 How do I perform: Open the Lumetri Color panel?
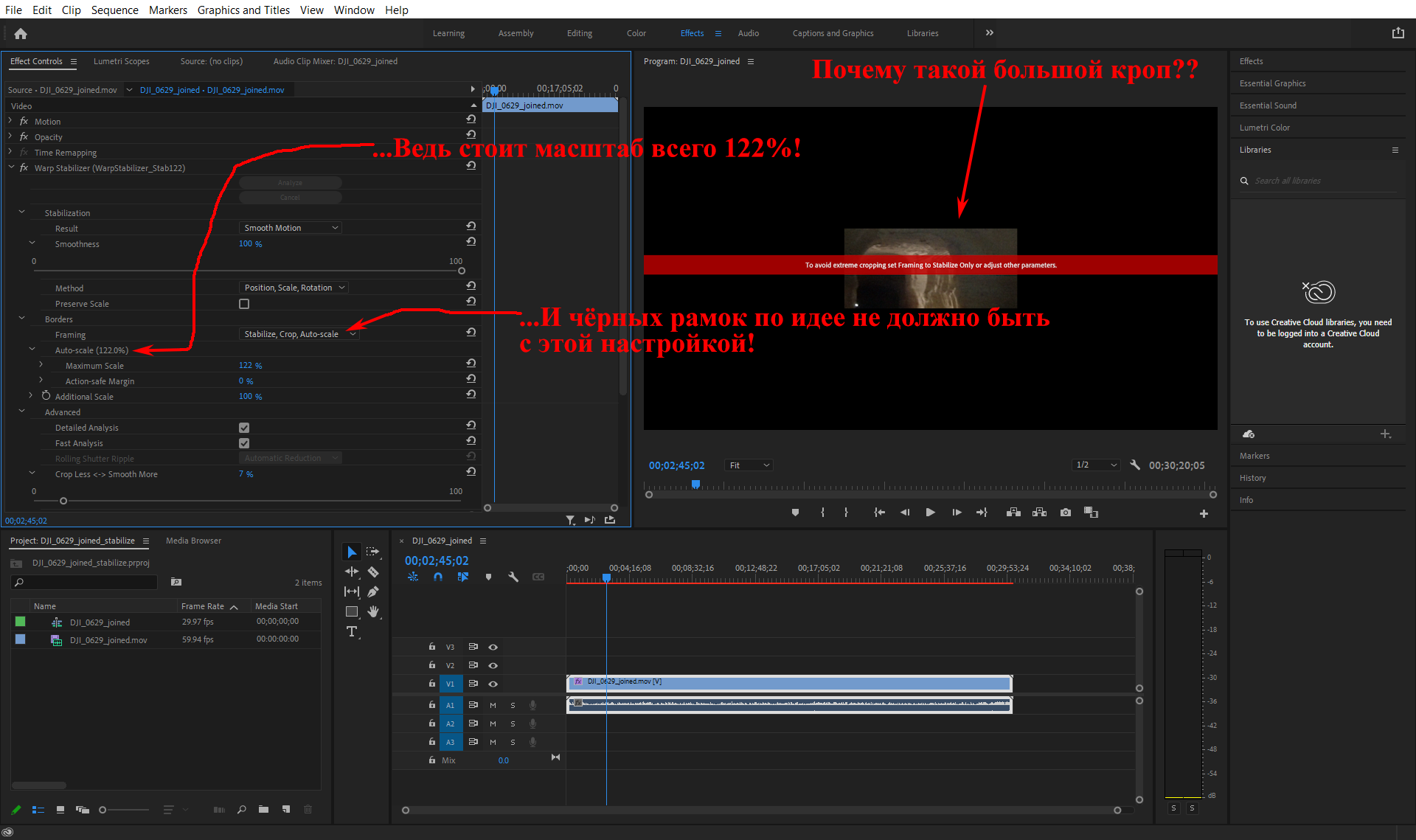(1264, 128)
